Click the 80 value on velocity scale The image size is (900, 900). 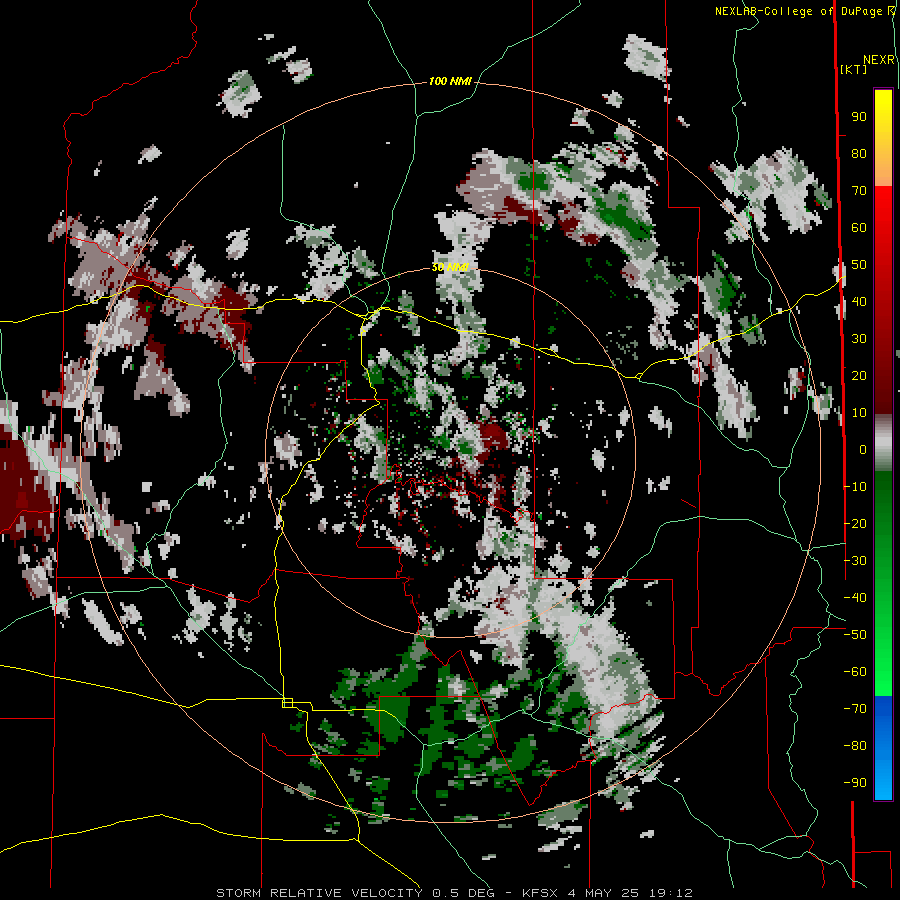coord(859,154)
